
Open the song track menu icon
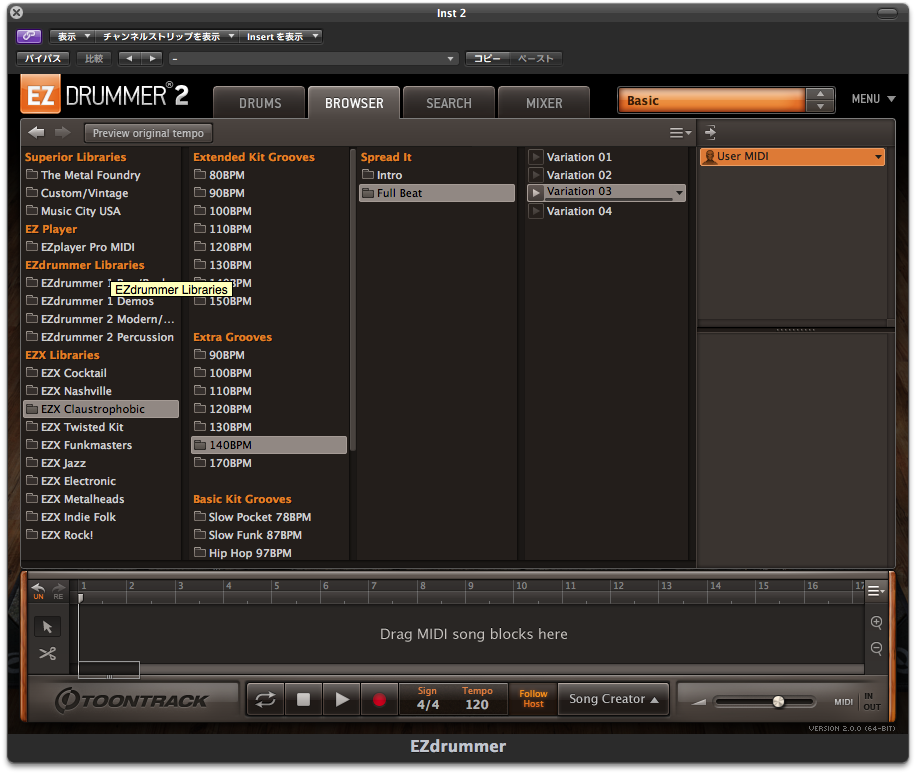pyautogui.click(x=876, y=591)
